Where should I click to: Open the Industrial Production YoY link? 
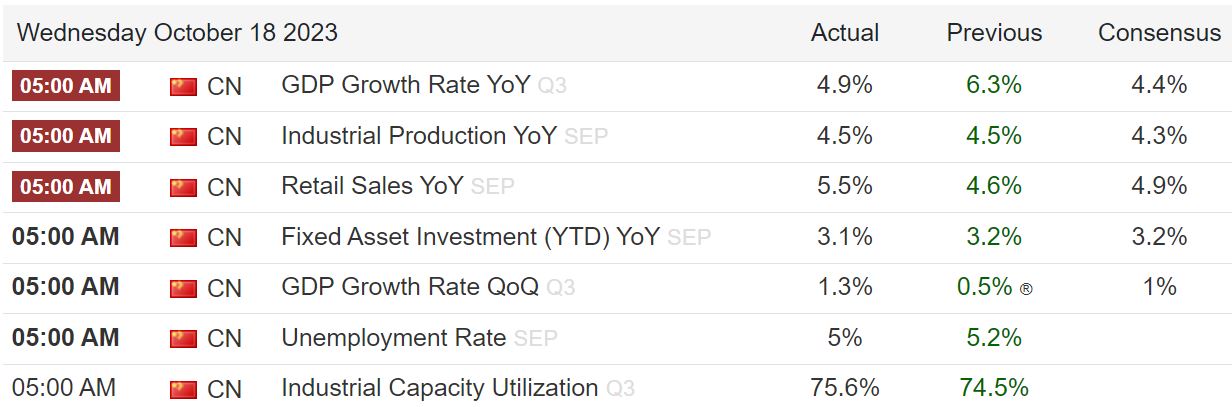click(x=419, y=135)
